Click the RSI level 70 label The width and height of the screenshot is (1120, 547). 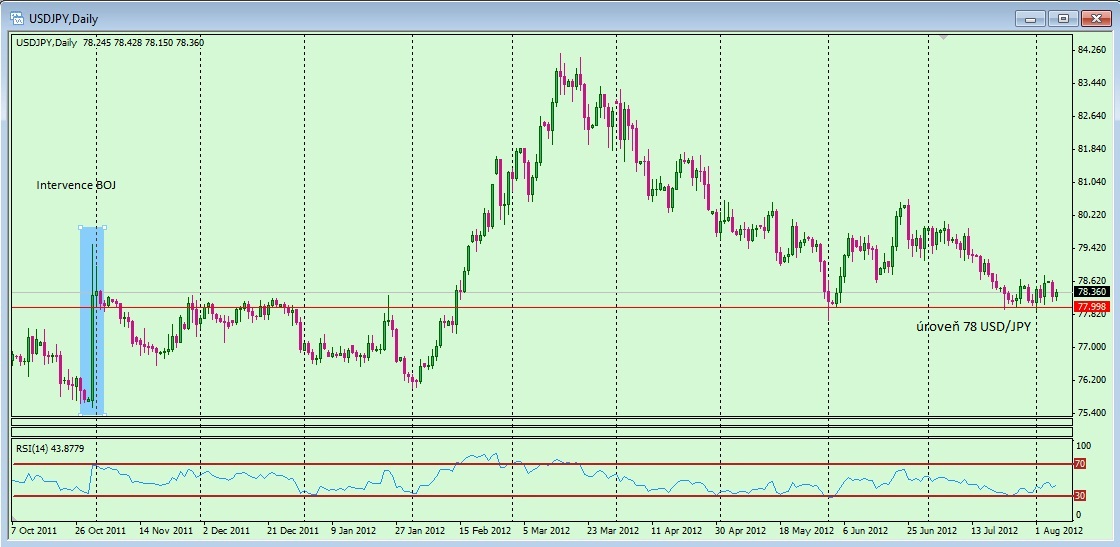coord(1079,464)
